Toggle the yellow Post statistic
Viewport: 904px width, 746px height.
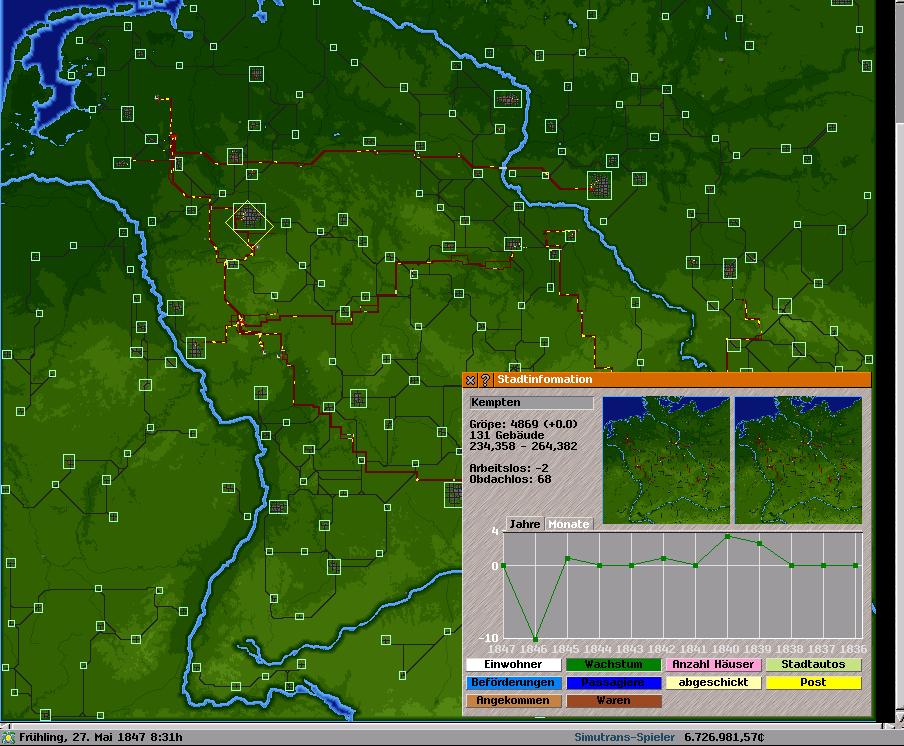pyautogui.click(x=813, y=683)
